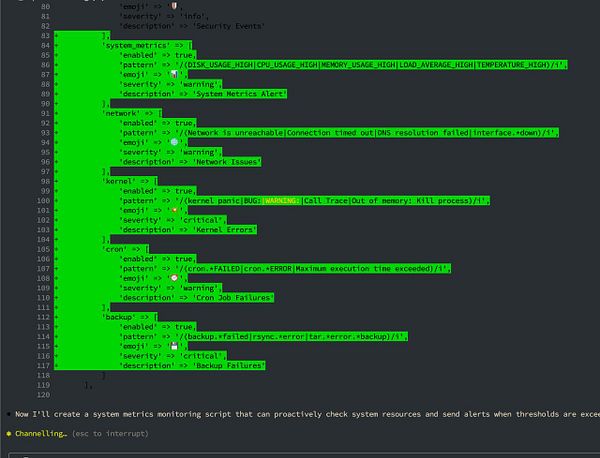Click severity 'critical' on line 116
Screen dimensions: 600x458
[201, 356]
